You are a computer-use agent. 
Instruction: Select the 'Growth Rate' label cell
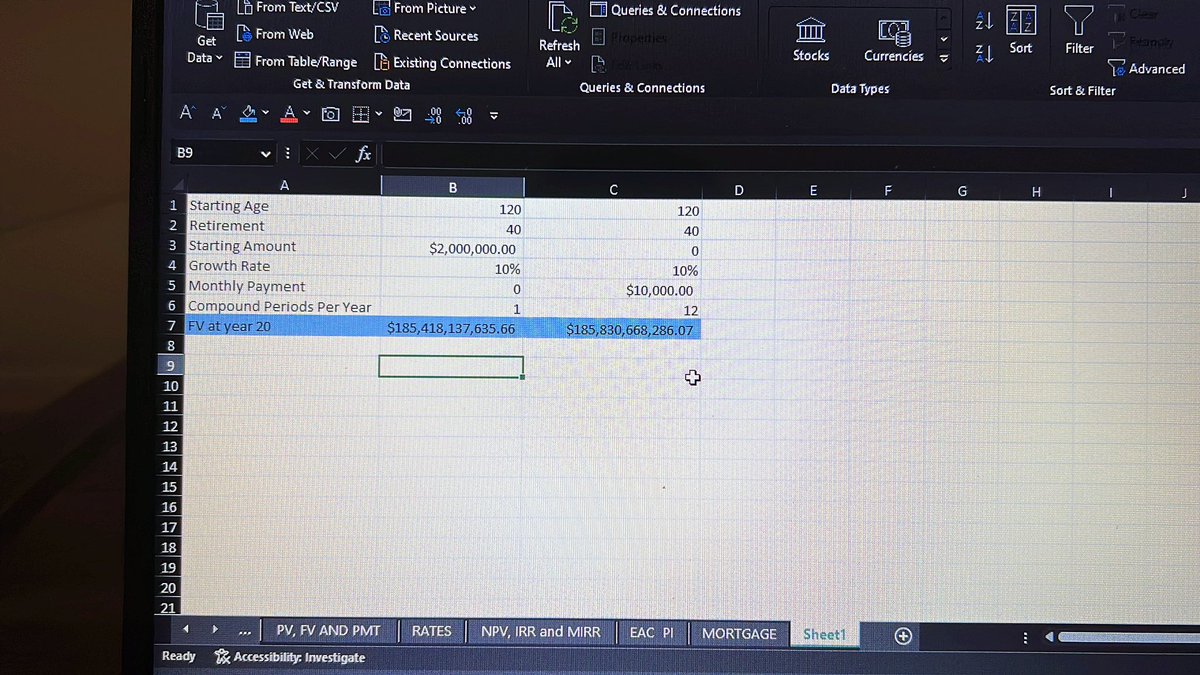[x=282, y=266]
